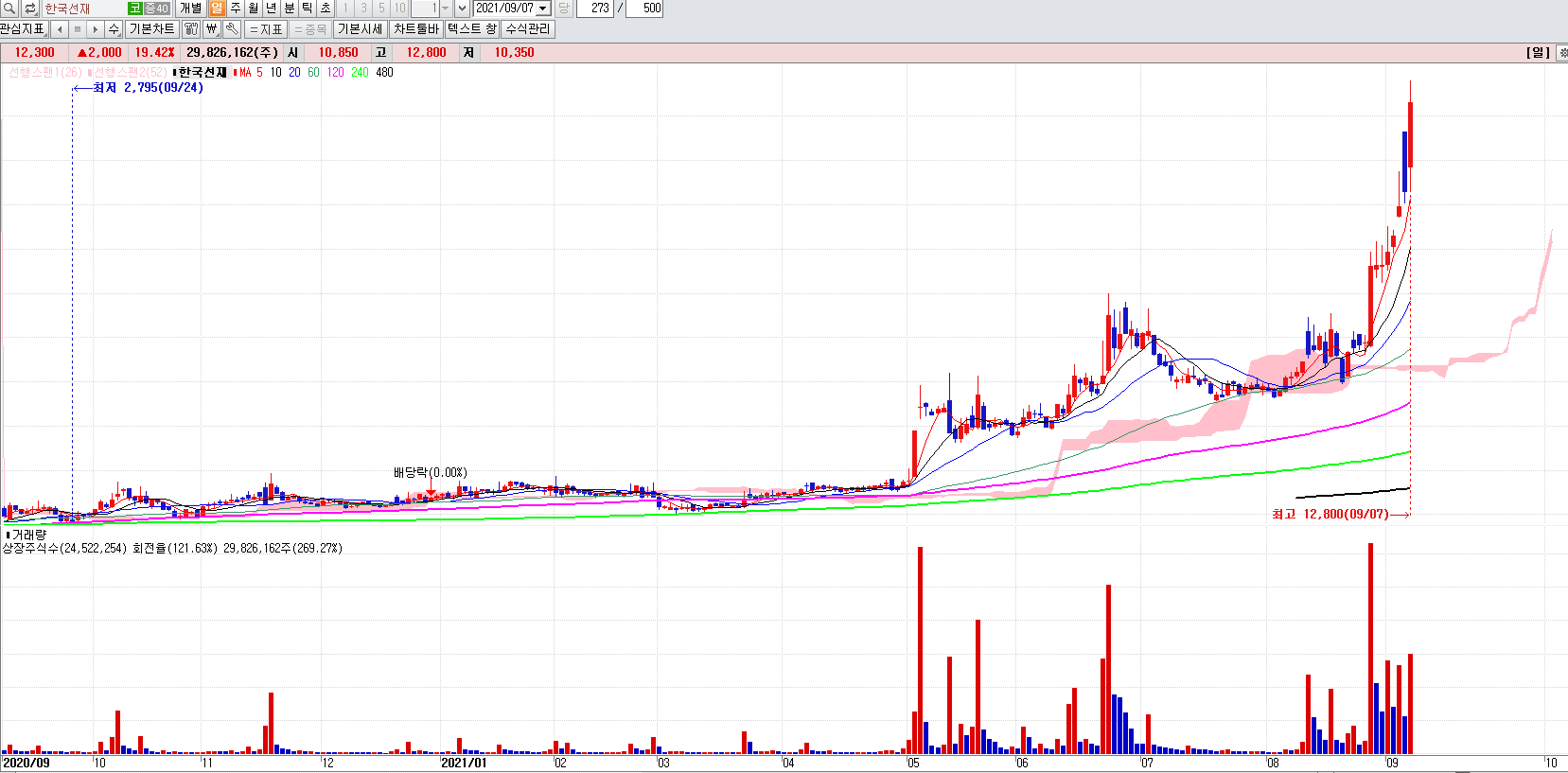Click the 선행스팬1(26) legend label
Image resolution: width=1568 pixels, height=773 pixels.
pos(44,73)
